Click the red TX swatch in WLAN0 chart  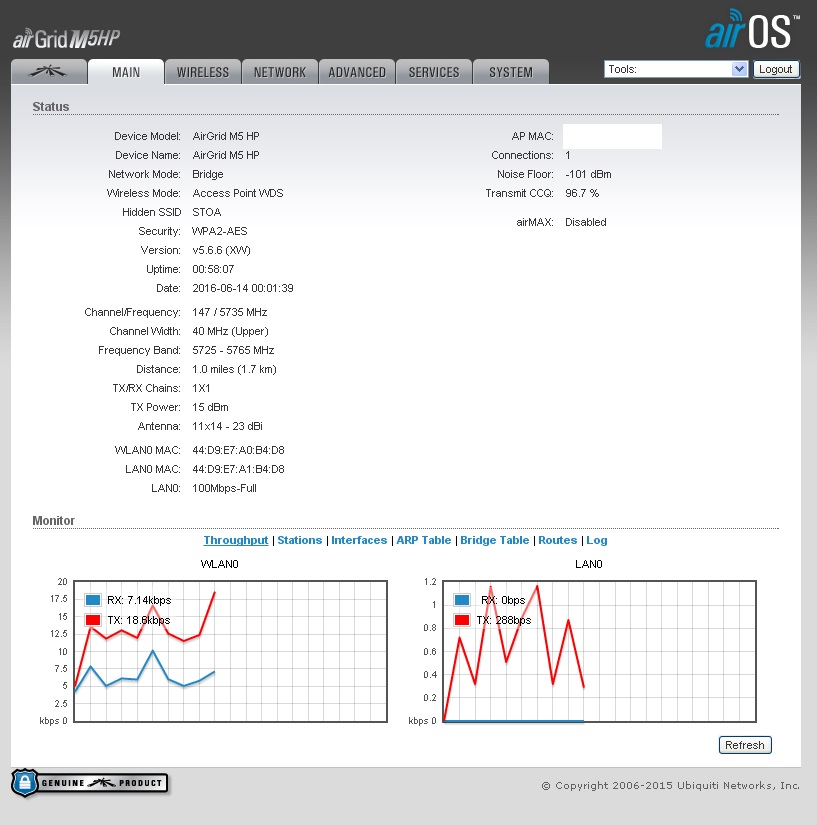pyautogui.click(x=93, y=620)
